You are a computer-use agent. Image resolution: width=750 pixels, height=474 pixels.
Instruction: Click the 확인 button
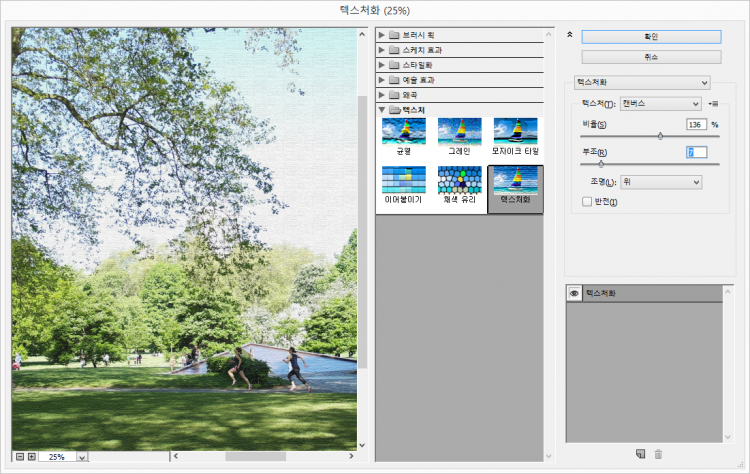(x=651, y=36)
